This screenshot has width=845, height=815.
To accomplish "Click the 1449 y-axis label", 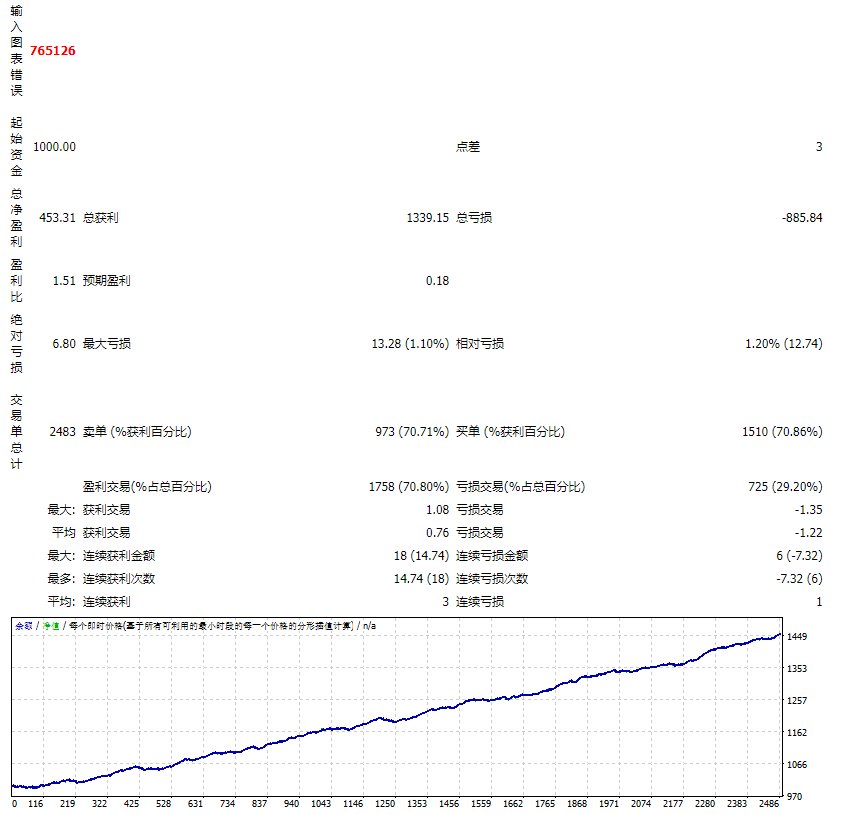I will click(x=796, y=637).
